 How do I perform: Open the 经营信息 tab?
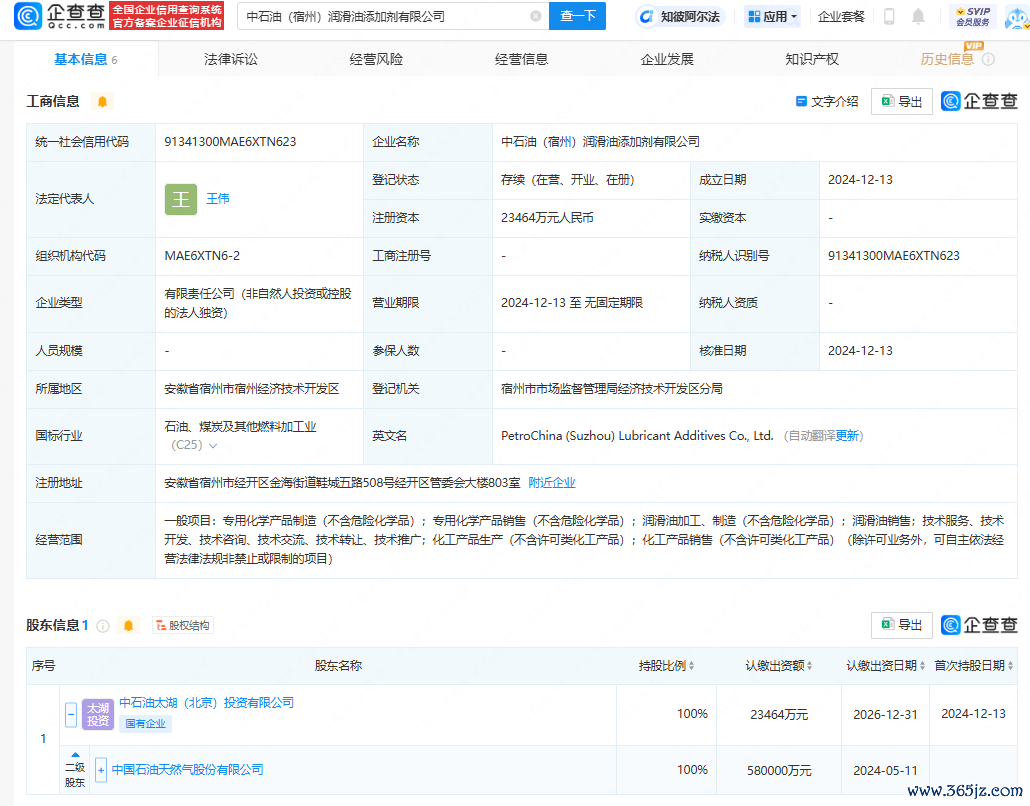point(521,59)
